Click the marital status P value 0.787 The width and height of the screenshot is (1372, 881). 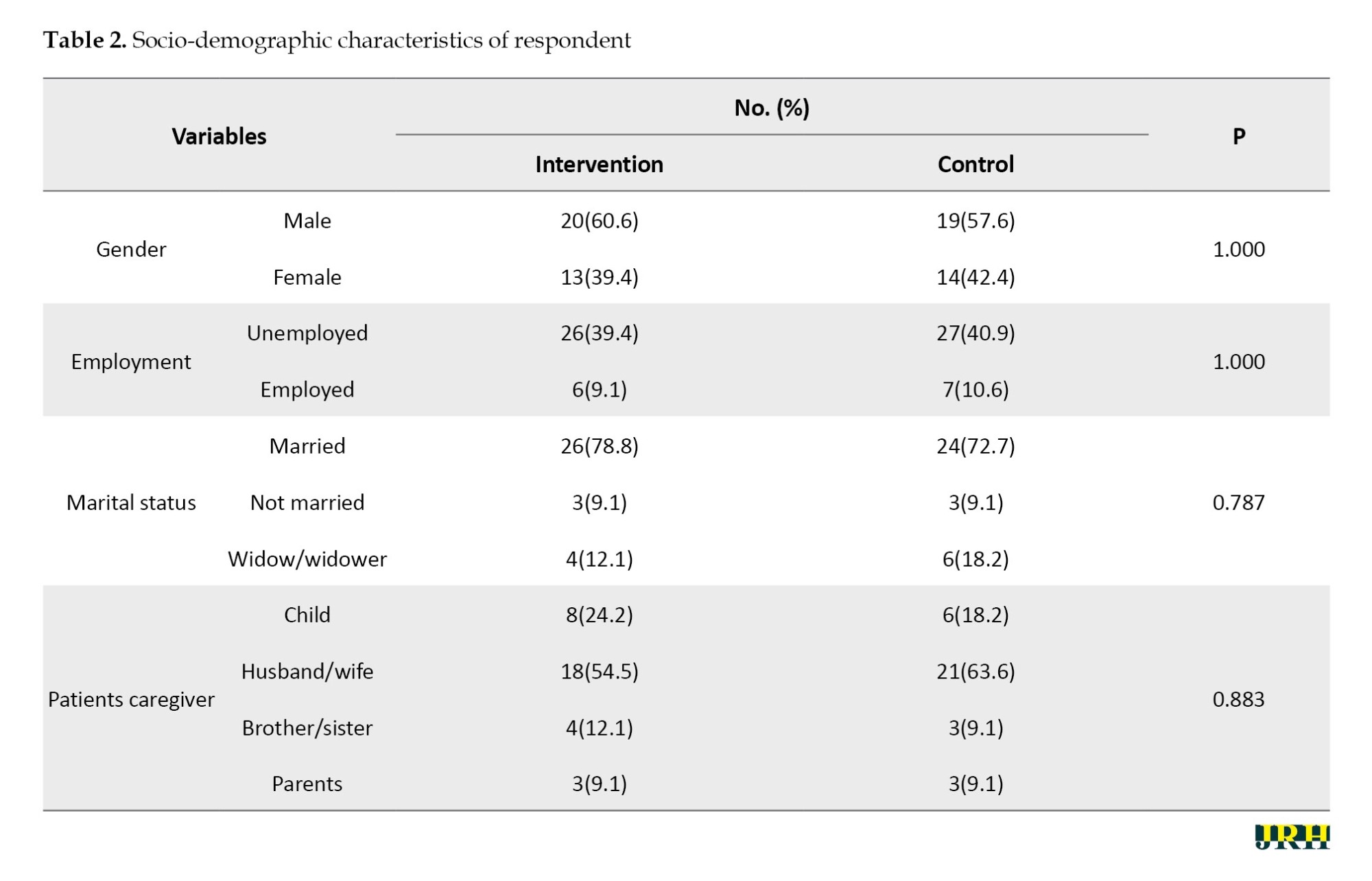click(x=1238, y=502)
